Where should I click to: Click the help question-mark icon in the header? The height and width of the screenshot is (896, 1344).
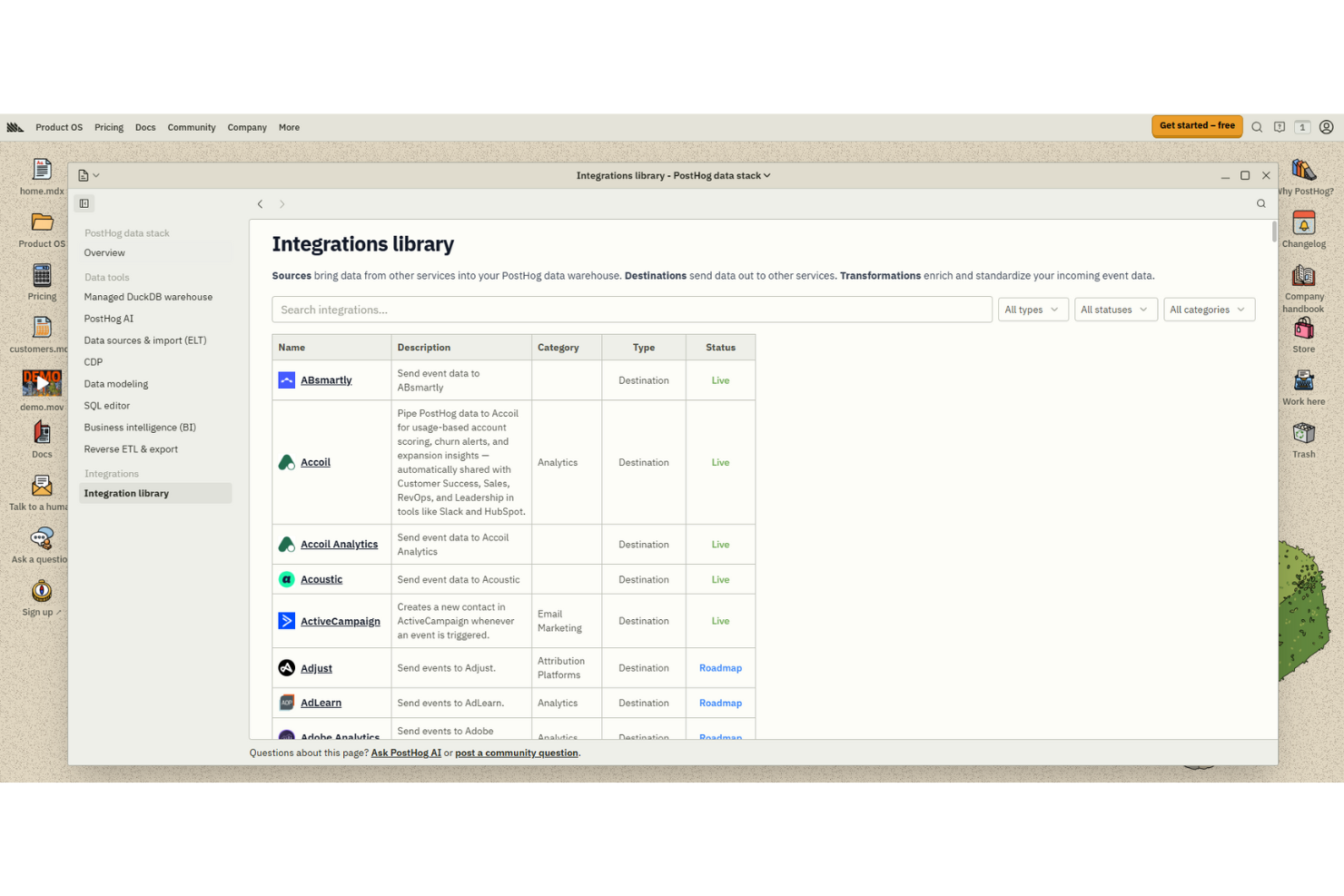point(1280,127)
